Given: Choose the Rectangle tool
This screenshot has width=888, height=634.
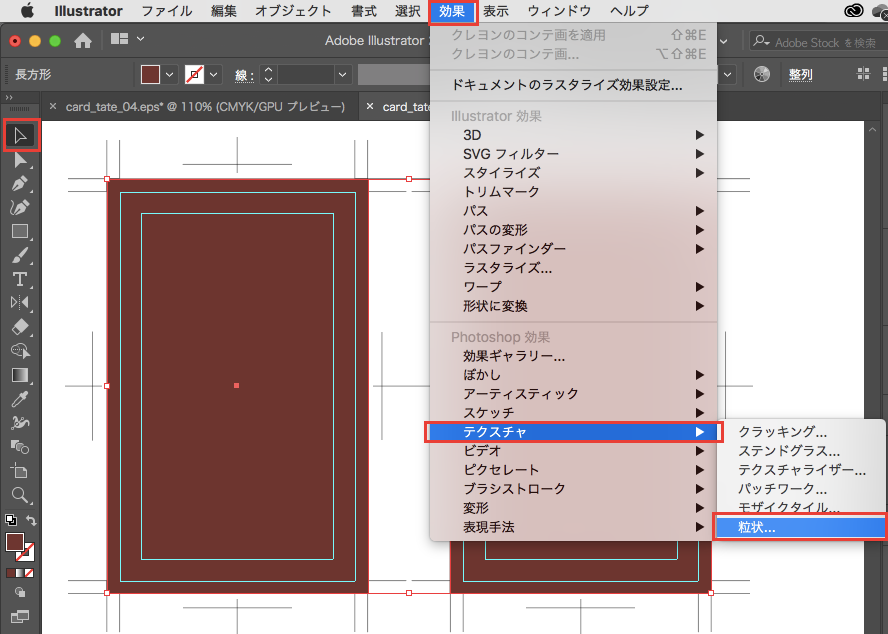Looking at the screenshot, I should [x=20, y=231].
